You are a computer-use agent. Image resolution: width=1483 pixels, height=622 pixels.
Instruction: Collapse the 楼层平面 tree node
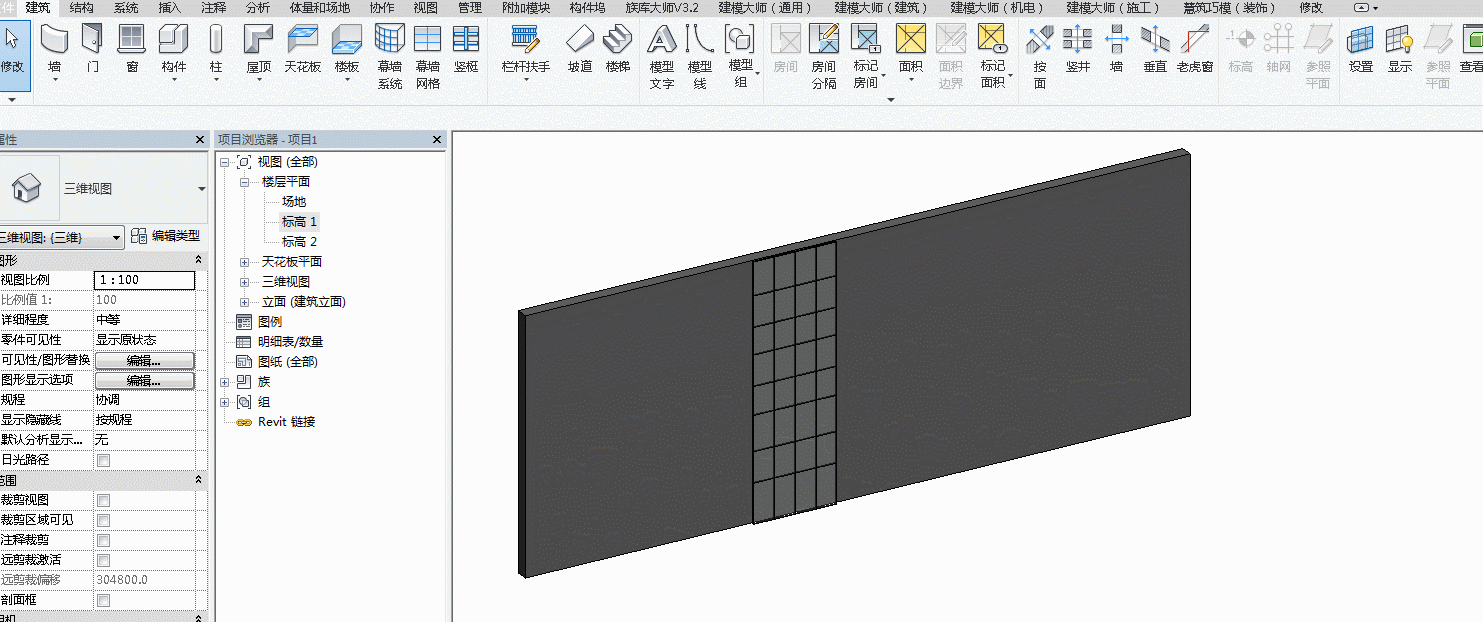(245, 182)
